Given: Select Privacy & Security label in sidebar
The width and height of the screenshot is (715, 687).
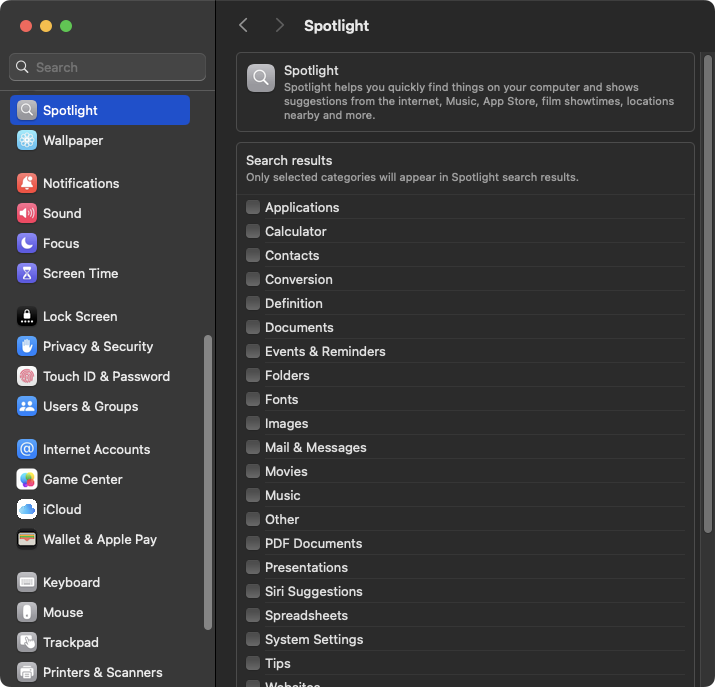Looking at the screenshot, I should [98, 346].
